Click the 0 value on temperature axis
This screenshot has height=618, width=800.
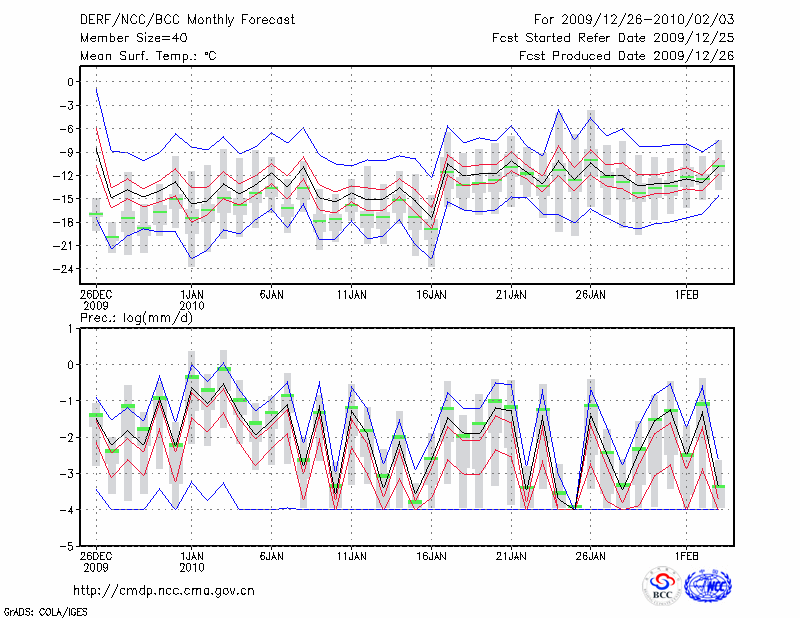[70, 82]
